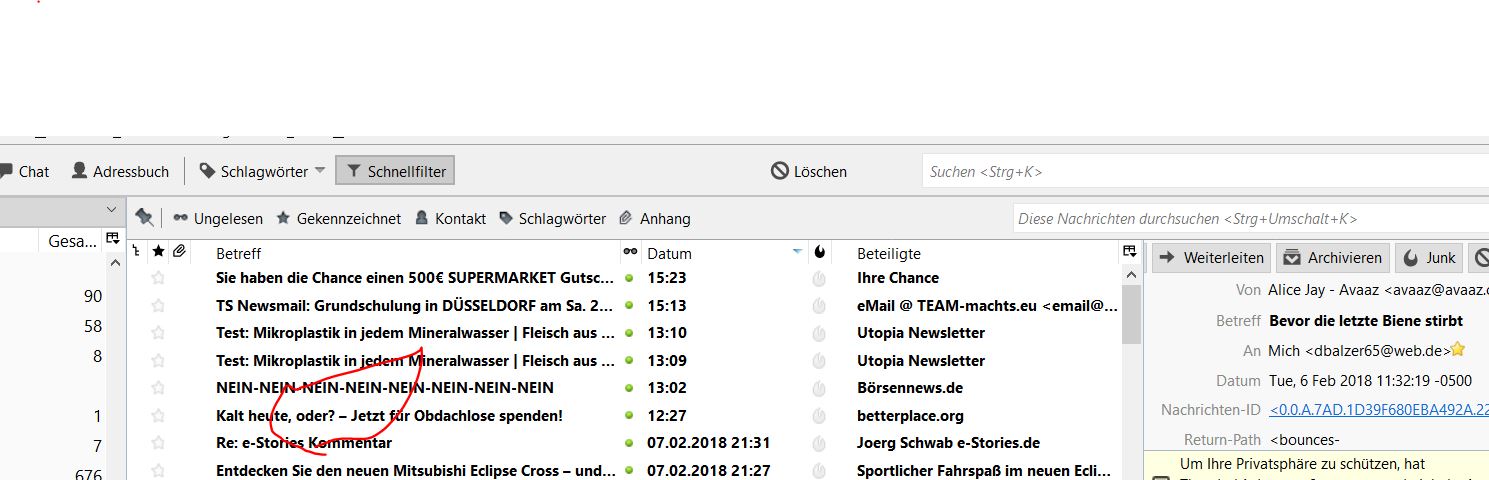
Task: Click the Schnellfilter toolbar button
Action: pyautogui.click(x=395, y=171)
